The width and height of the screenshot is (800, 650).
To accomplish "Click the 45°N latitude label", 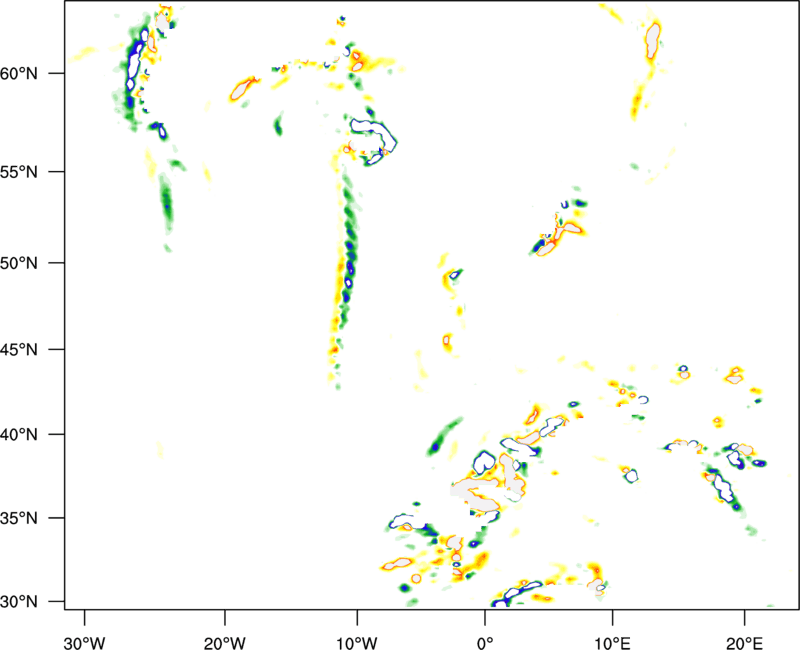I will [x=19, y=349].
